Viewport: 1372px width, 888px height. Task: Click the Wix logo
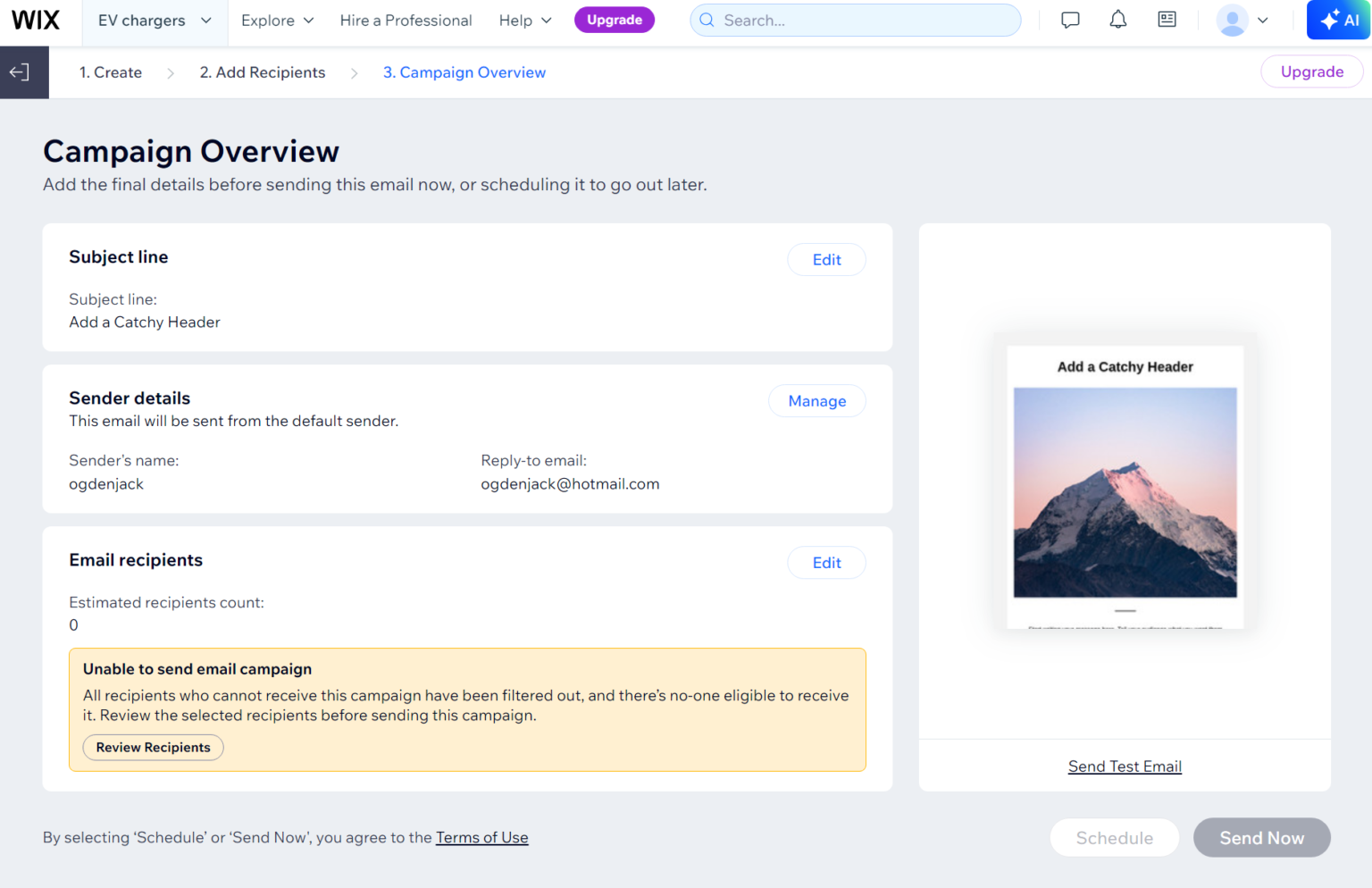click(35, 20)
